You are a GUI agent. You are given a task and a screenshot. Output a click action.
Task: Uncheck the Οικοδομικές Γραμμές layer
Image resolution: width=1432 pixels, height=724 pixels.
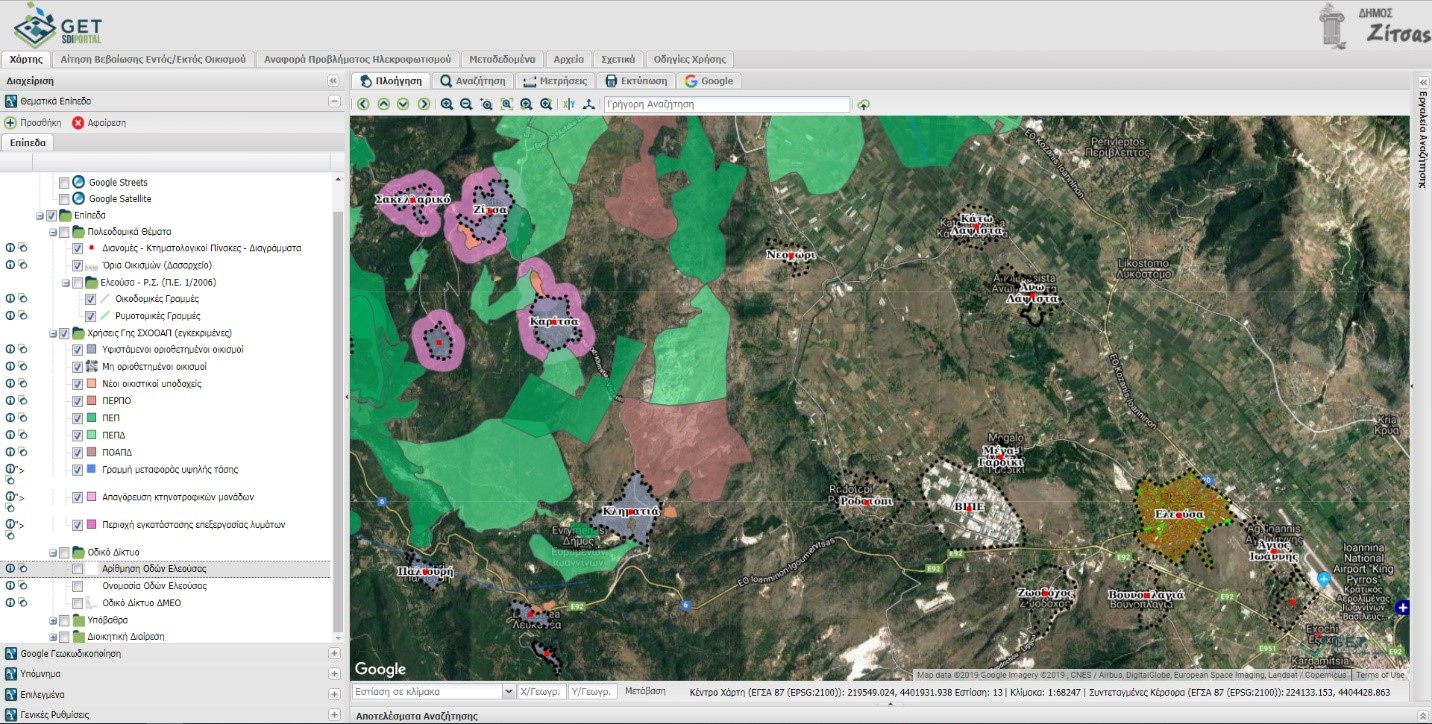point(91,298)
